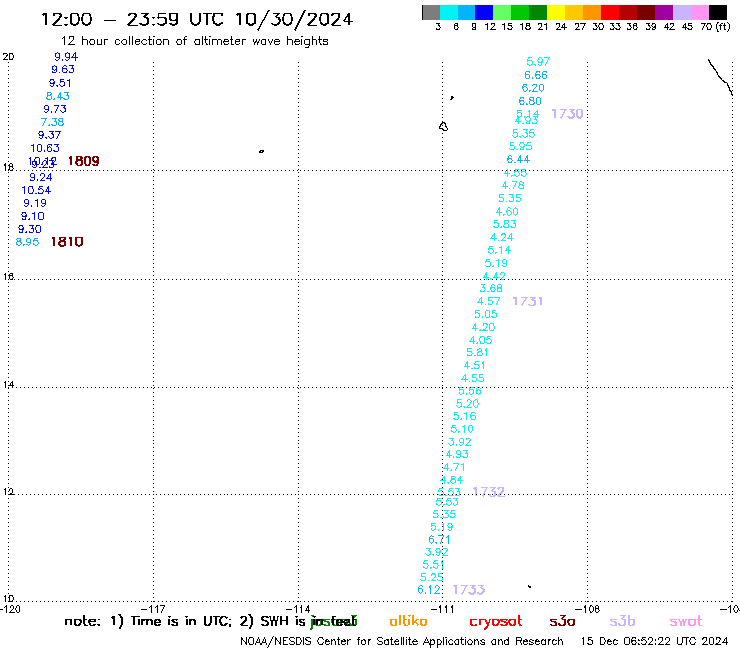
Task: Select the longitude axis label '-108'
Action: (x=589, y=609)
